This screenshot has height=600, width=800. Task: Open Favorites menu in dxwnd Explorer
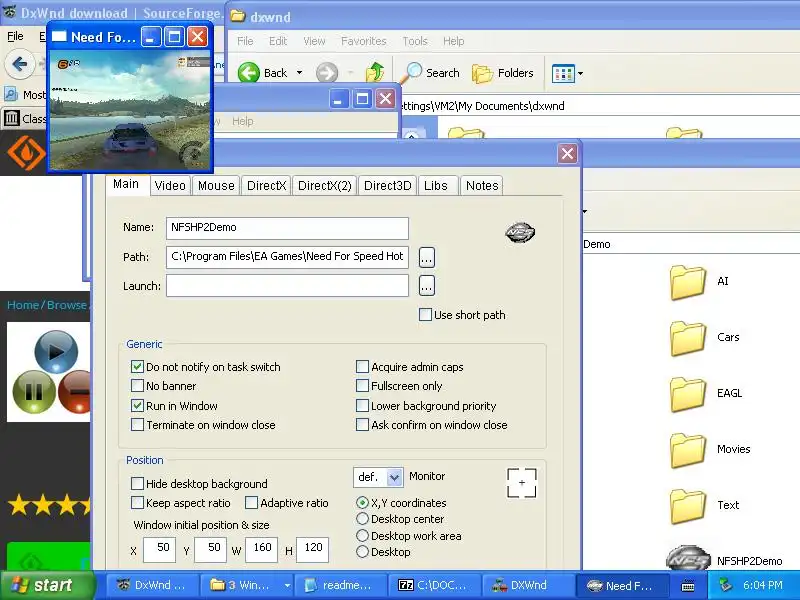(x=363, y=41)
